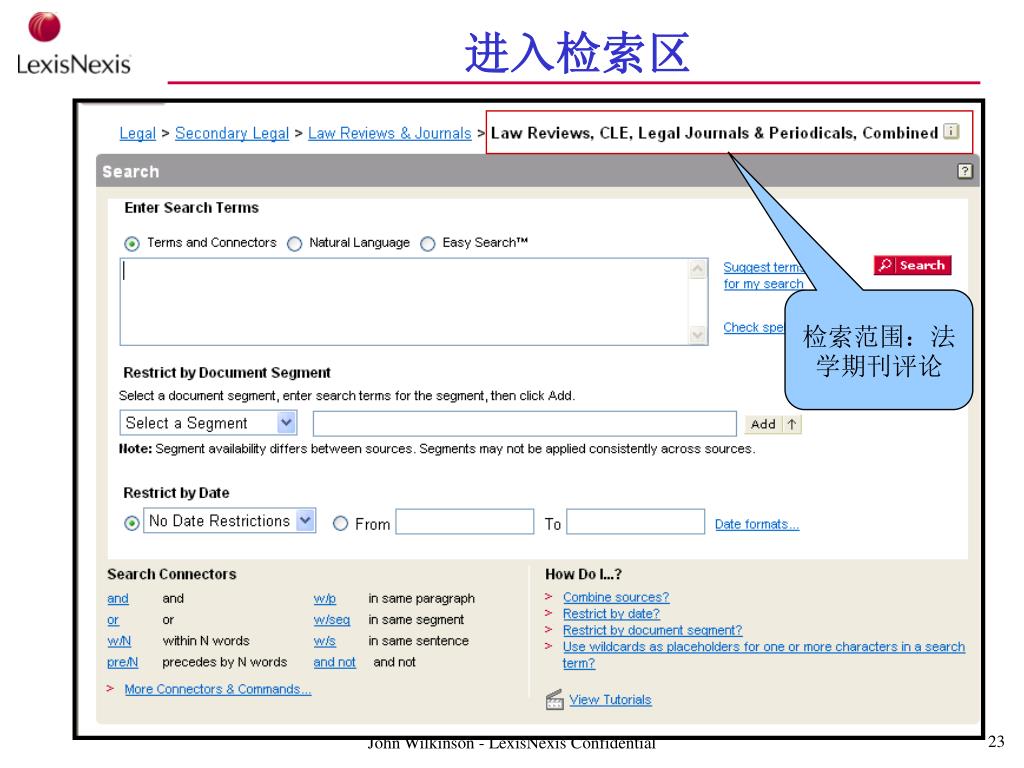The image size is (1024, 768).
Task: Click the 'or' connector link
Action: click(x=113, y=620)
